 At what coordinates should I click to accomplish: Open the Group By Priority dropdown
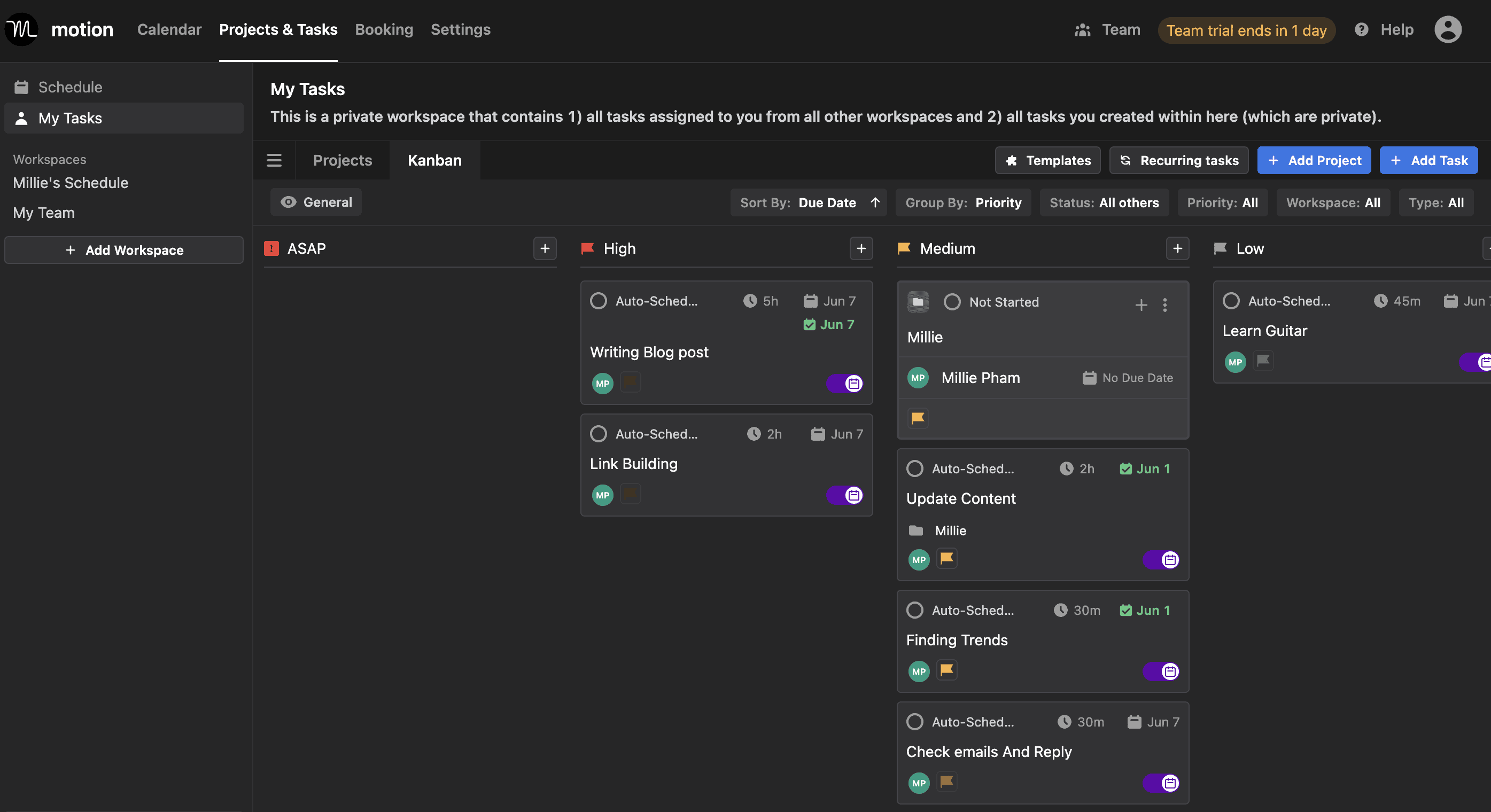[962, 202]
